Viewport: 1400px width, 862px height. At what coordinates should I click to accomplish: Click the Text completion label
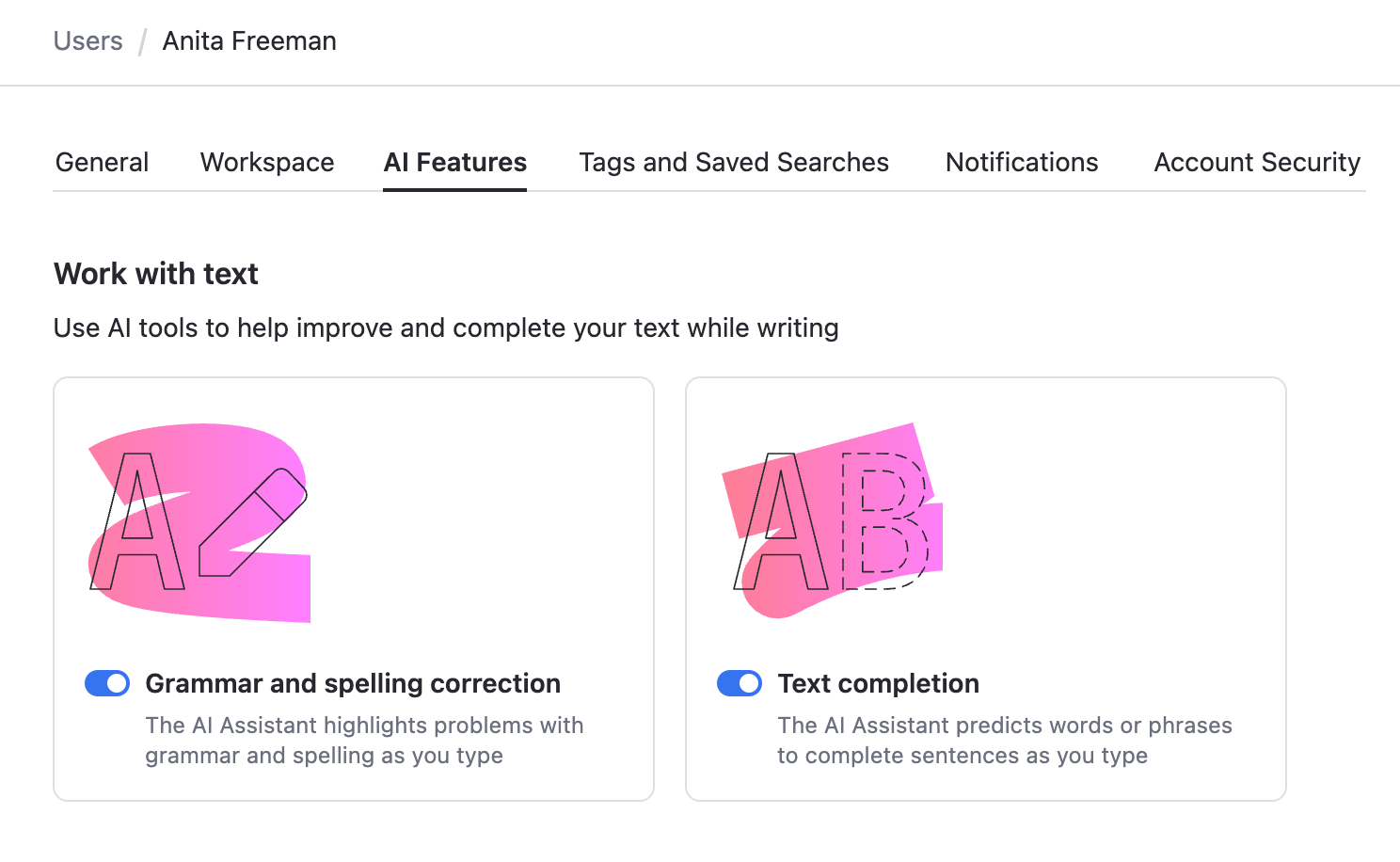(879, 683)
